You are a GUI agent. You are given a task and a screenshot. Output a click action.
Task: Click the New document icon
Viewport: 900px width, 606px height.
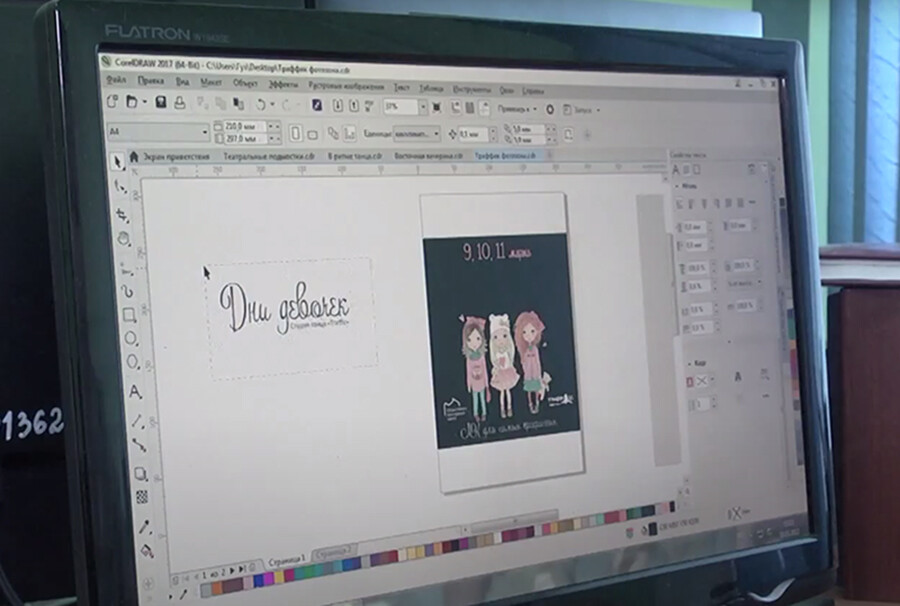pos(112,102)
